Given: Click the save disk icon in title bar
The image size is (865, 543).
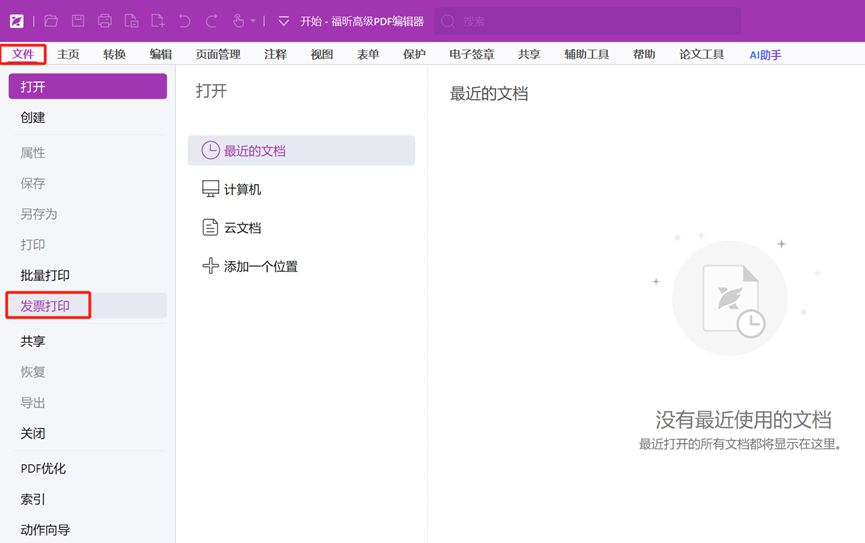Looking at the screenshot, I should coord(78,21).
